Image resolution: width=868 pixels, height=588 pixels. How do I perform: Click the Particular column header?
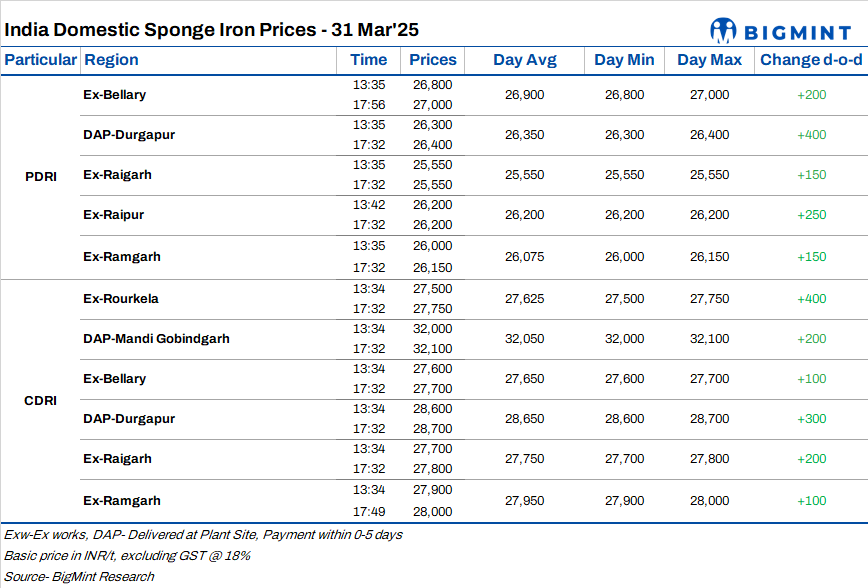click(40, 60)
